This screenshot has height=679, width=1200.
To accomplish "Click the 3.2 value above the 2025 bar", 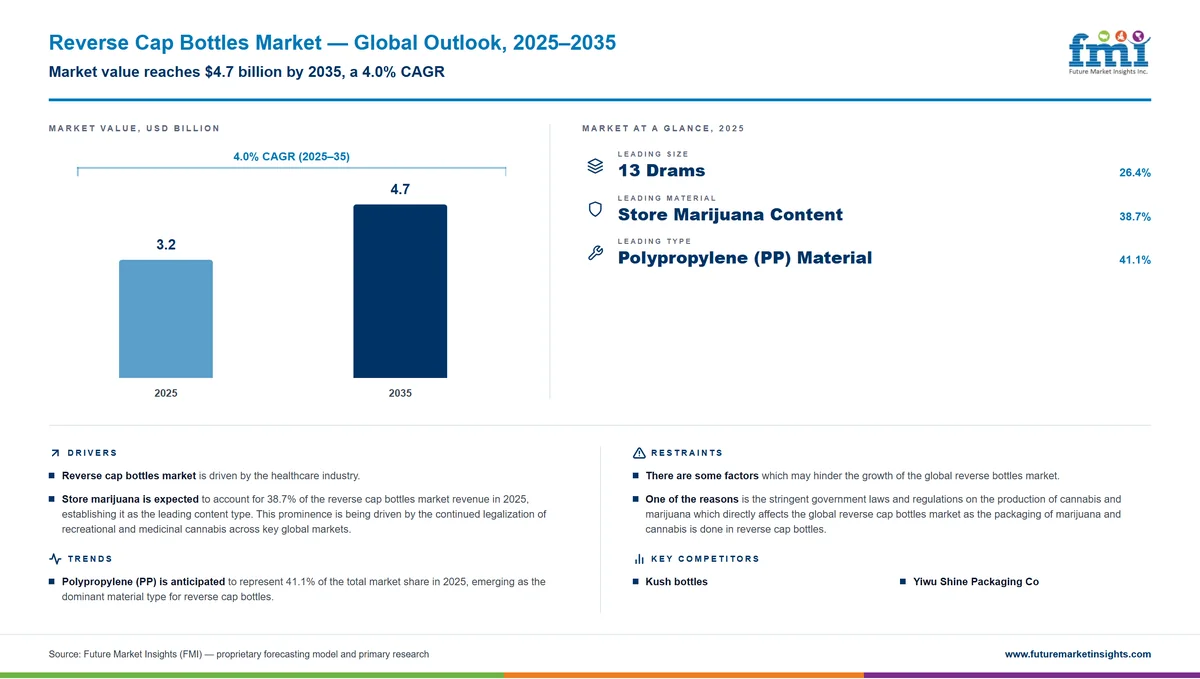I will click(x=166, y=245).
